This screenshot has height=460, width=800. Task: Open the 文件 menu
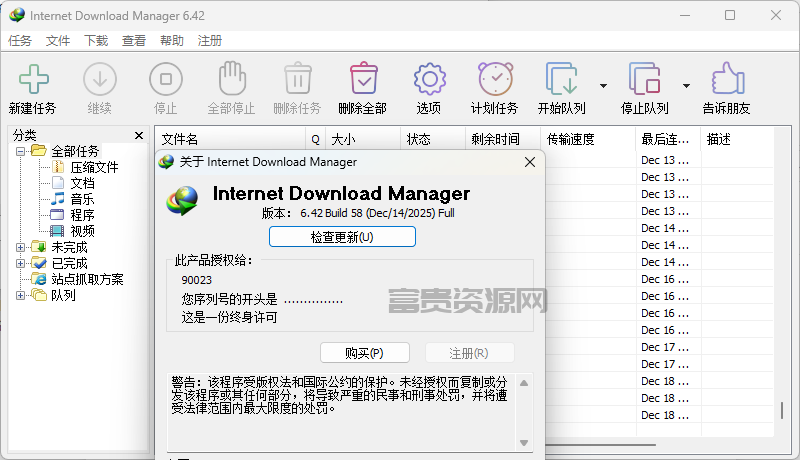pyautogui.click(x=58, y=41)
